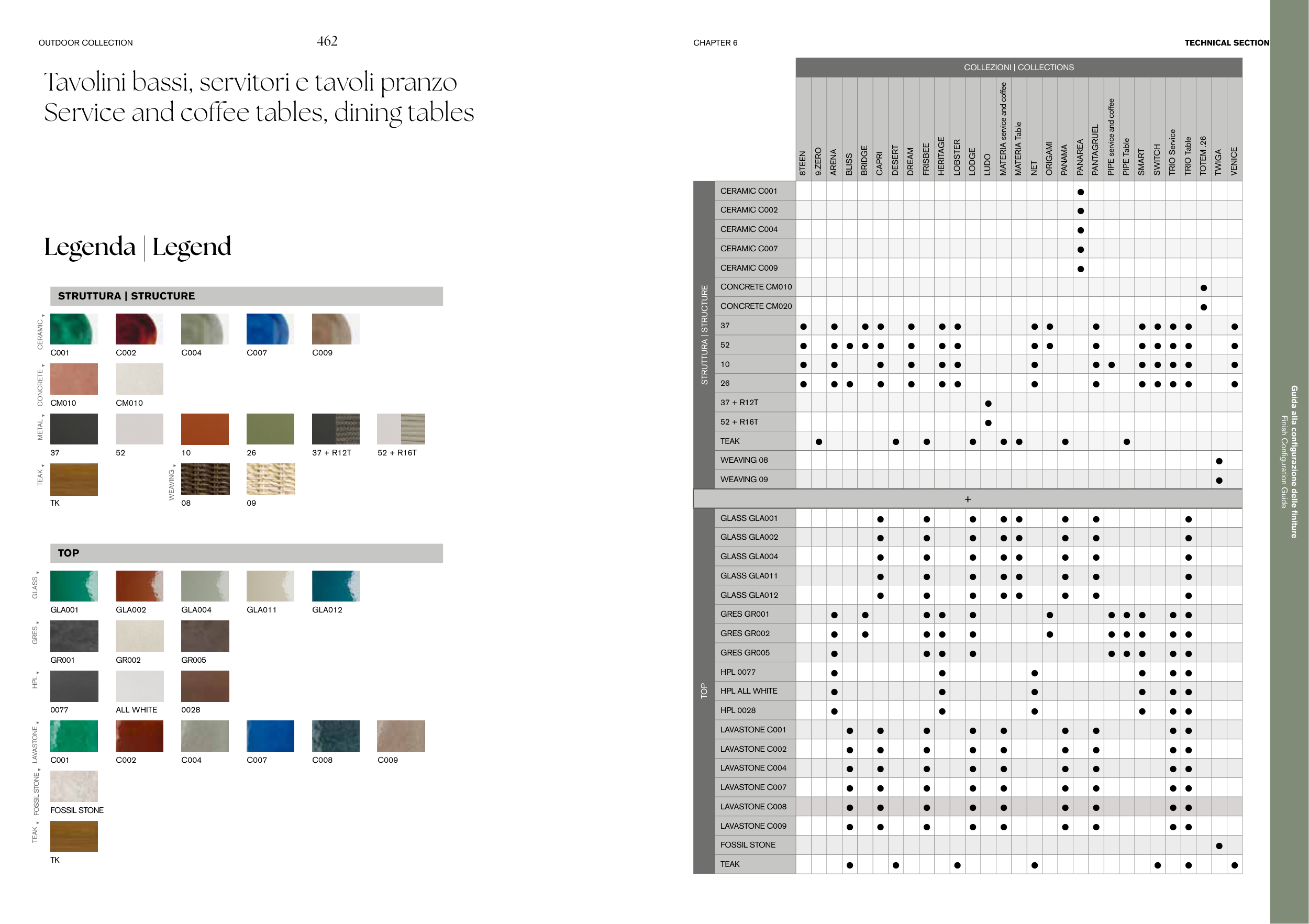Select the dark weaving 08 swatch
The height and width of the screenshot is (924, 1309).
[x=205, y=479]
